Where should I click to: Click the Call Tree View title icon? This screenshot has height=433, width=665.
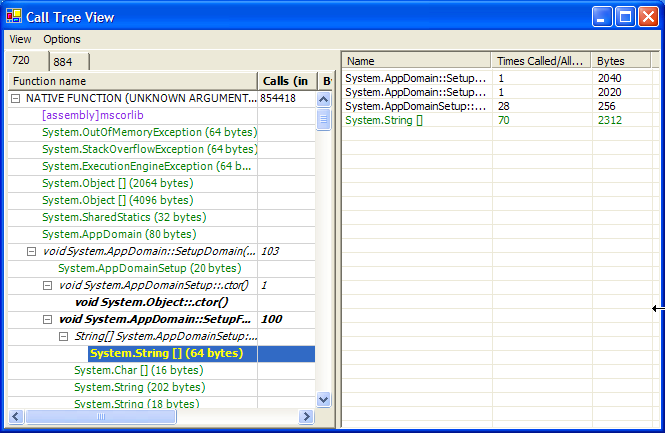coord(14,16)
